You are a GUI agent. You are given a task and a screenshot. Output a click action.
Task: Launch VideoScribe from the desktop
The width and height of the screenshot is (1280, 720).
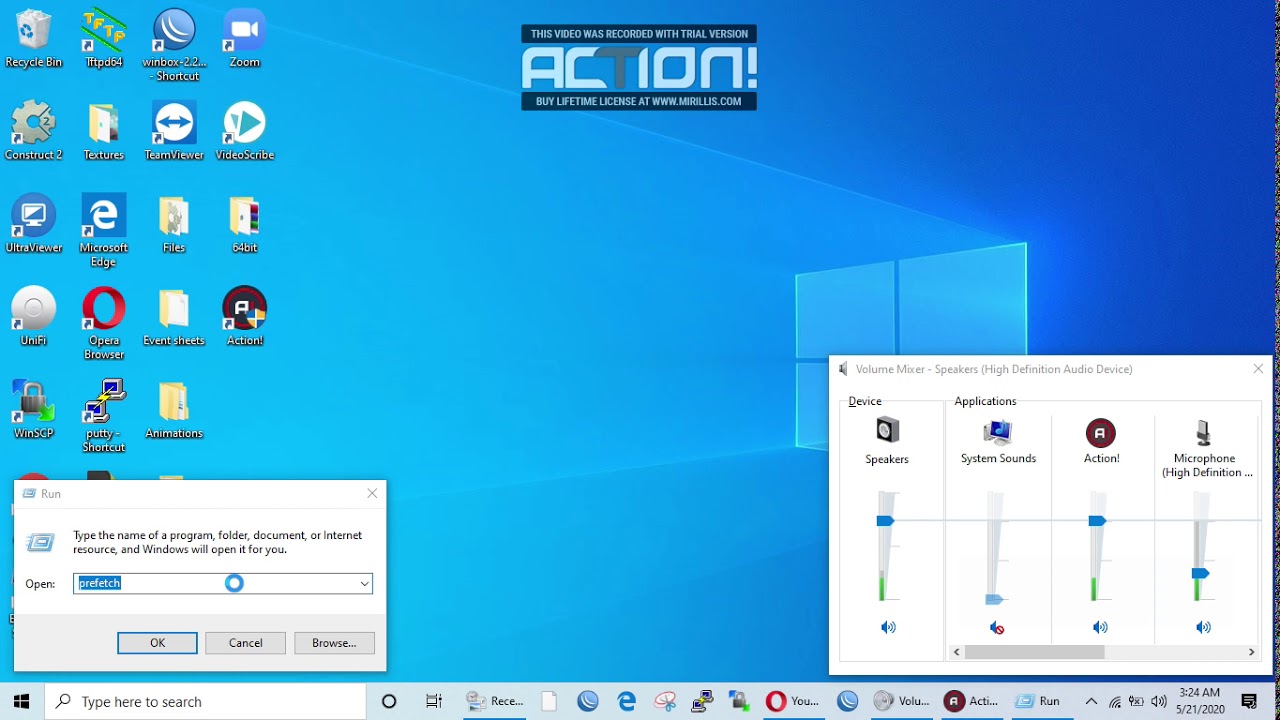[245, 131]
